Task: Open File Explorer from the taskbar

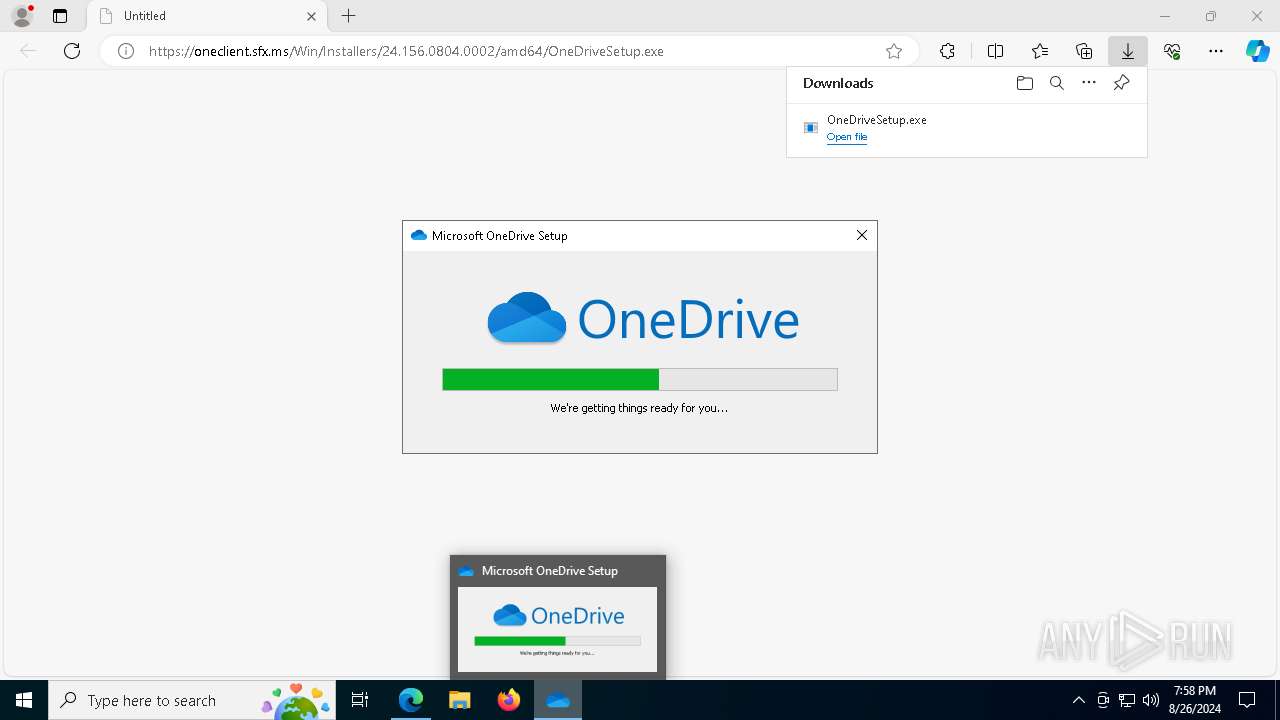Action: (460, 700)
